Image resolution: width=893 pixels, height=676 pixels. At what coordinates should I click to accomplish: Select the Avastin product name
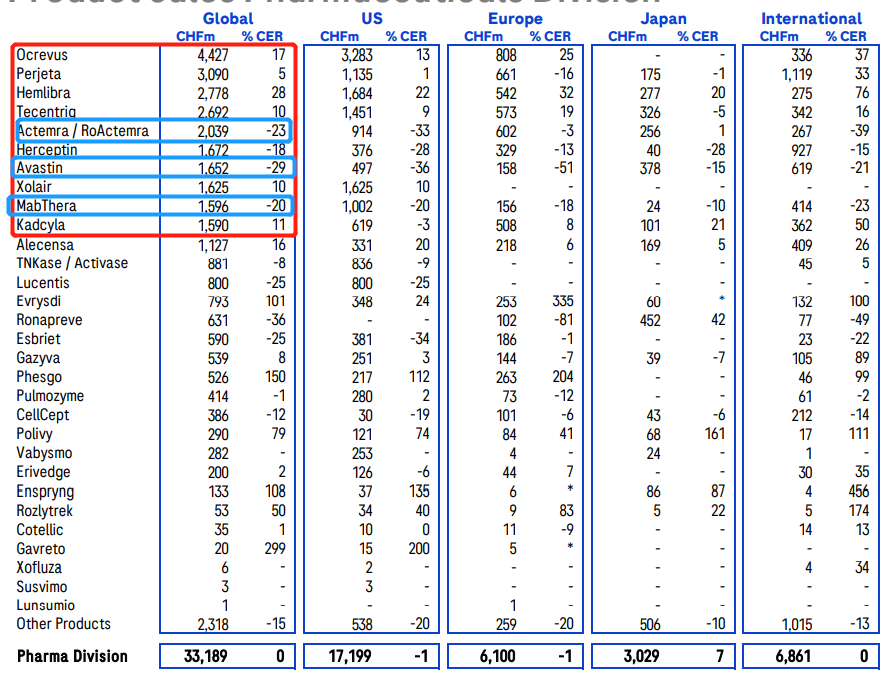click(39, 168)
